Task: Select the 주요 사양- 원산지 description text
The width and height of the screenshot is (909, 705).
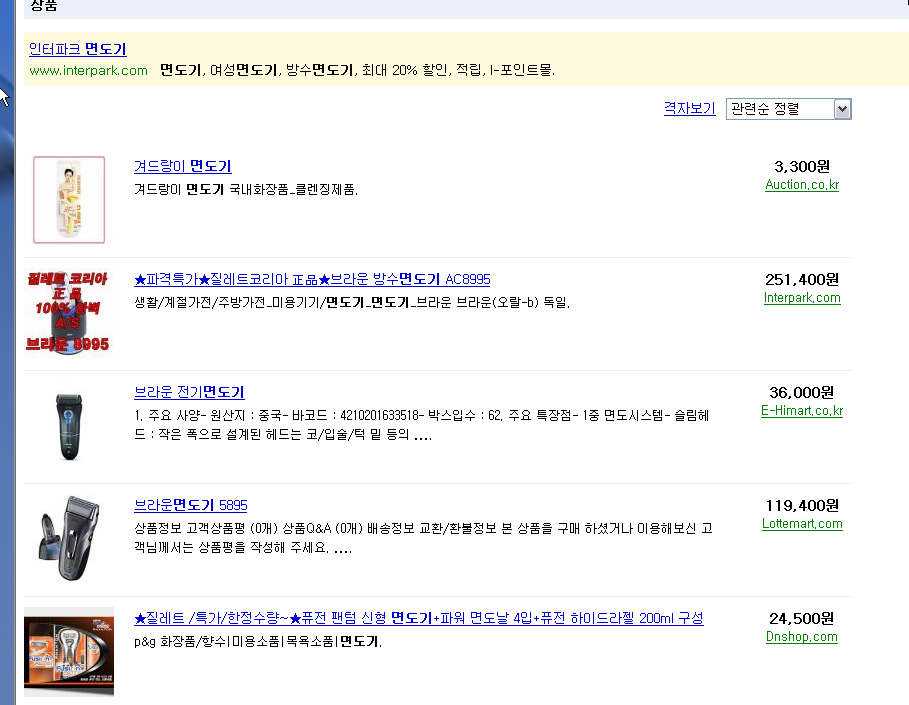Action: tap(422, 425)
